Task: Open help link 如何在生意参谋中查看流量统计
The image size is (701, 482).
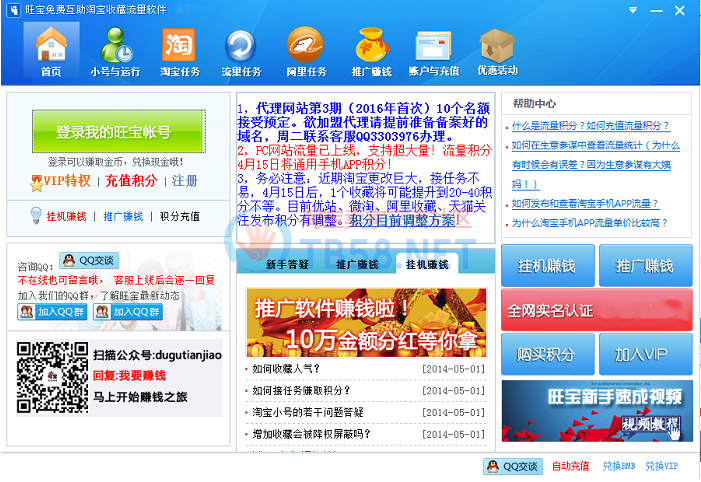Action: pyautogui.click(x=595, y=165)
